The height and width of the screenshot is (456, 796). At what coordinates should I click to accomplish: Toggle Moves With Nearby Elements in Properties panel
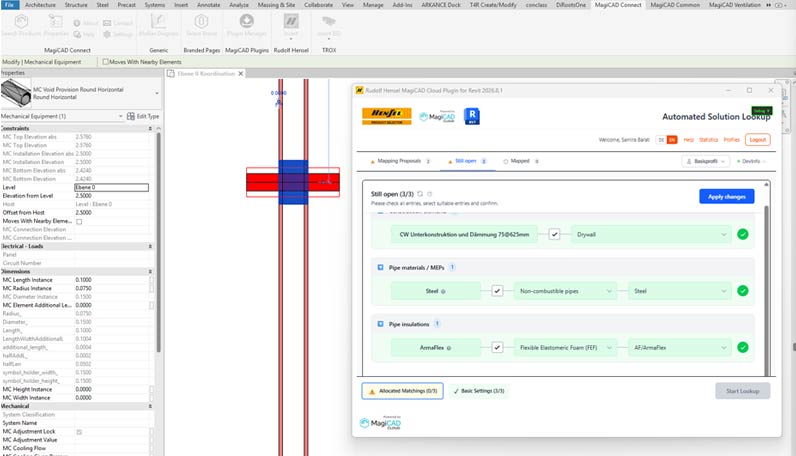[x=79, y=221]
